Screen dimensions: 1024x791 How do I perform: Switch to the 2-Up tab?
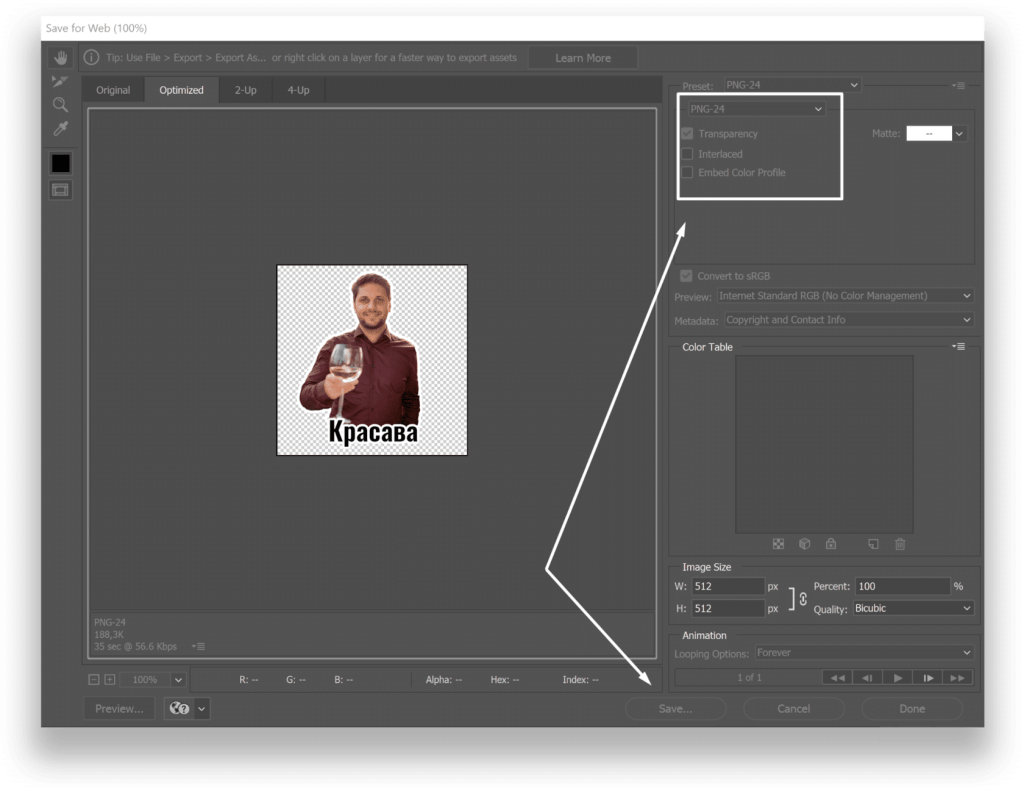tap(245, 90)
